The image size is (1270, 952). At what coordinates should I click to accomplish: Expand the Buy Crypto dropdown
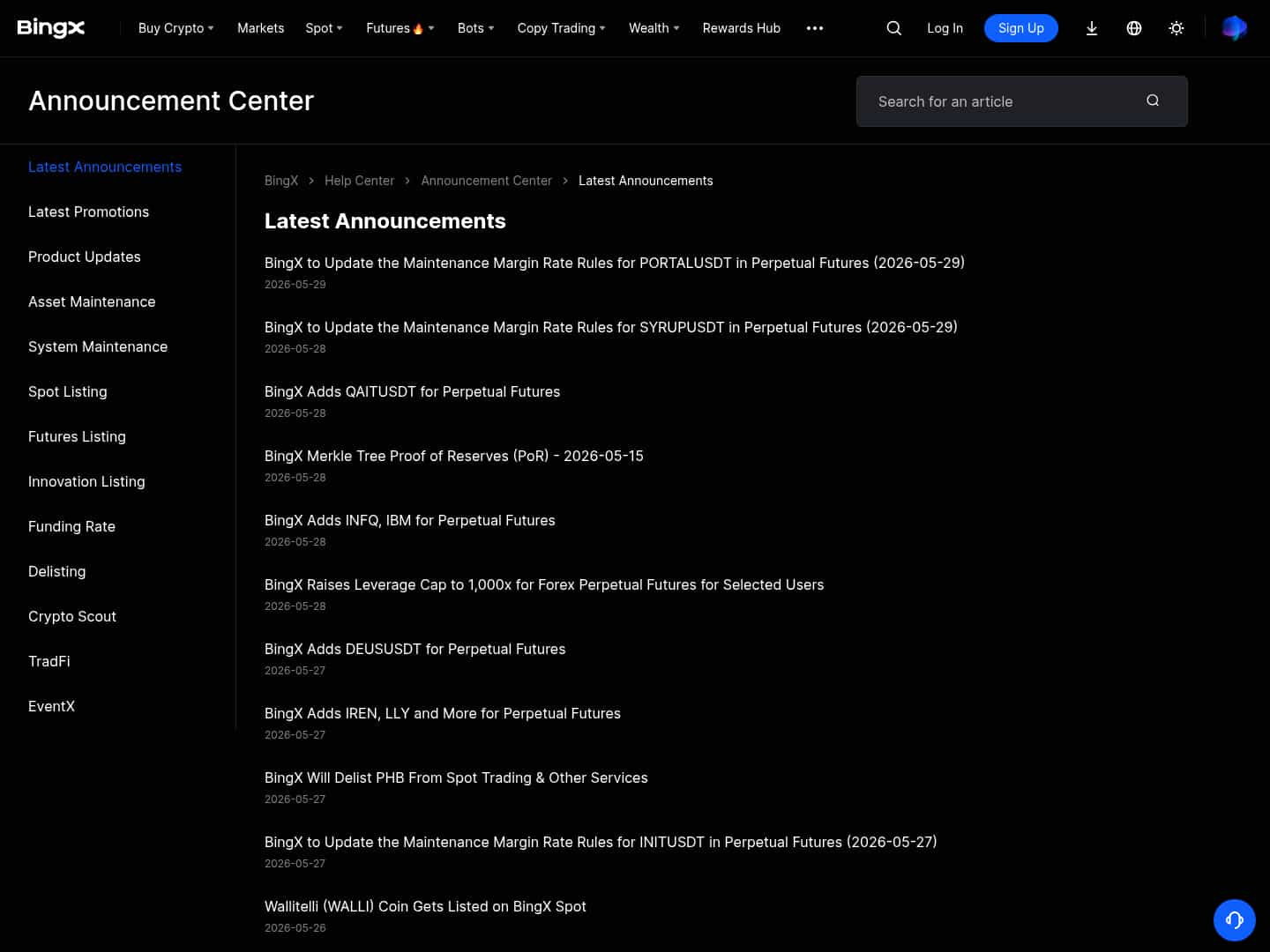coord(176,28)
